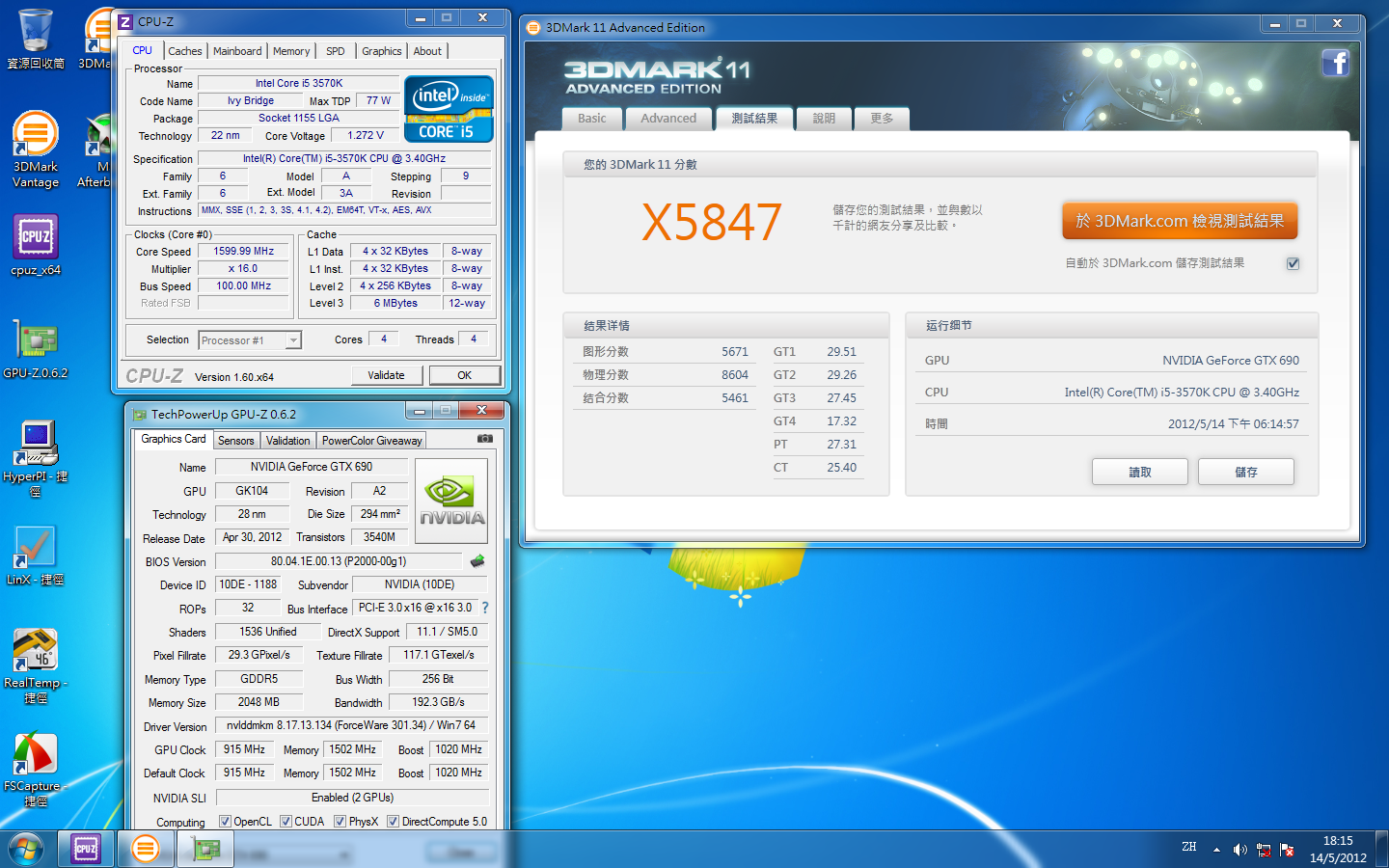The image size is (1389, 868).
Task: Click the BIOS save chip icon in GPU-Z
Action: coord(477,561)
